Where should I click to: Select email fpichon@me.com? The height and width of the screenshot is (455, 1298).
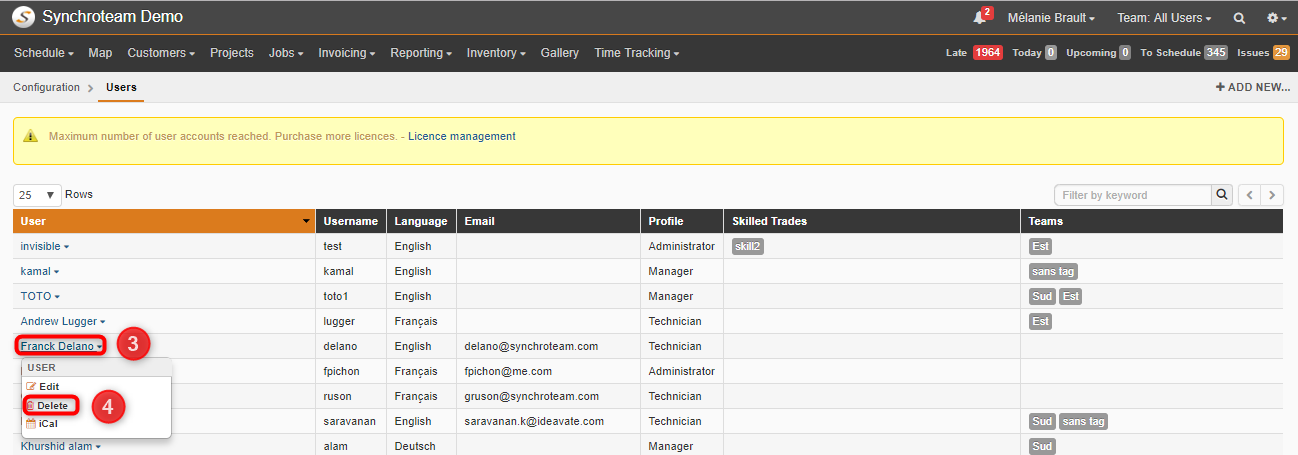[x=508, y=371]
